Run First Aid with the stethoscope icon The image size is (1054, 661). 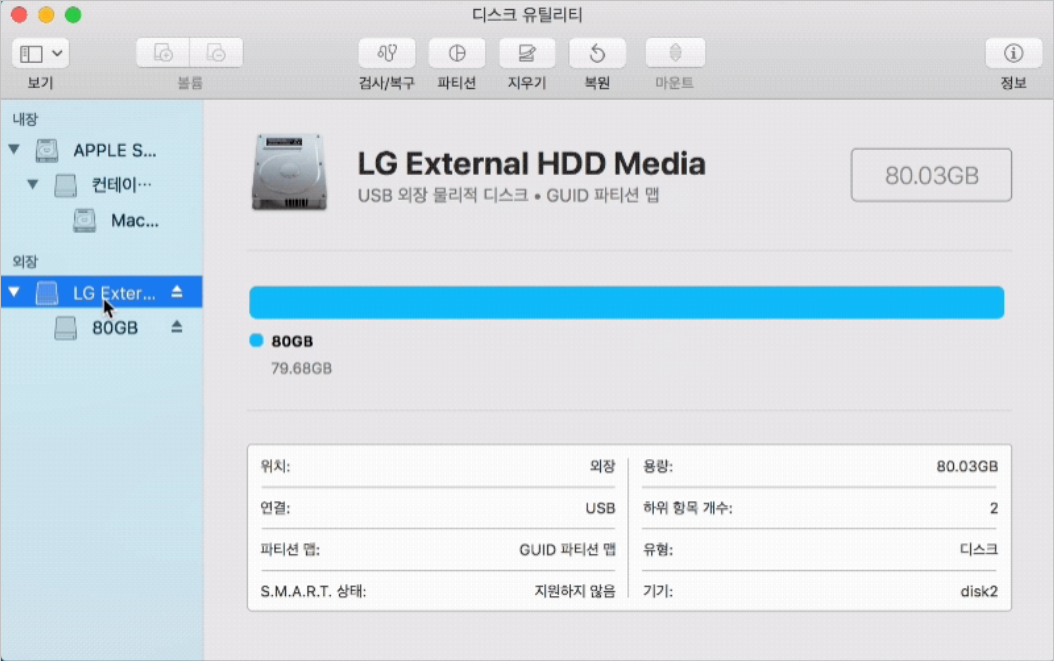tap(387, 53)
